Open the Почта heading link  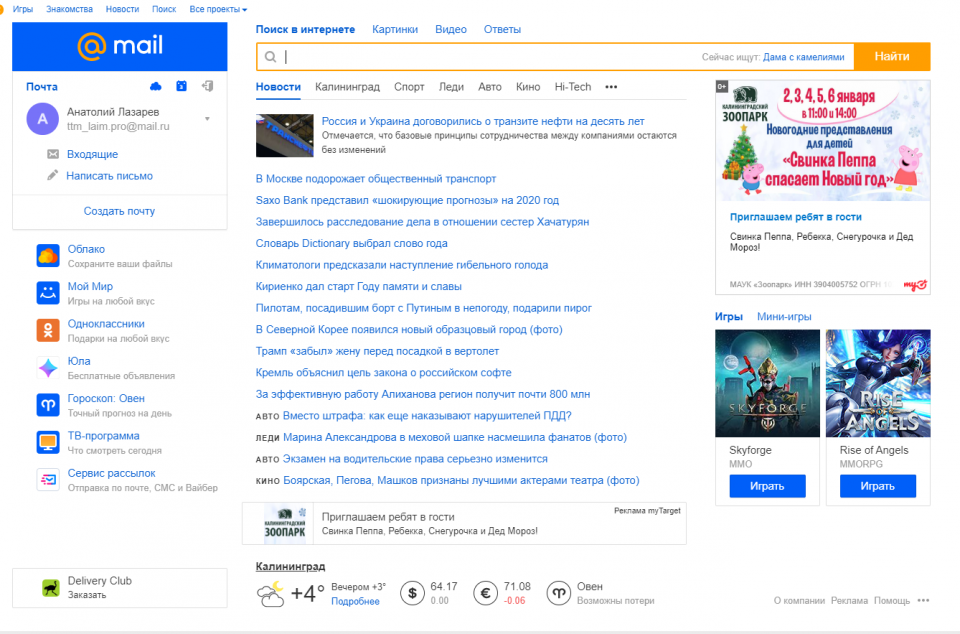(x=42, y=86)
